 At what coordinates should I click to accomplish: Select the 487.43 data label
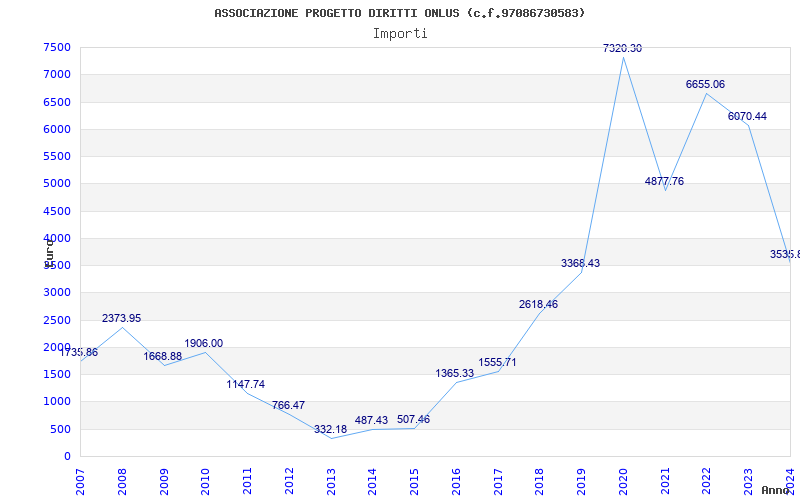(x=371, y=420)
